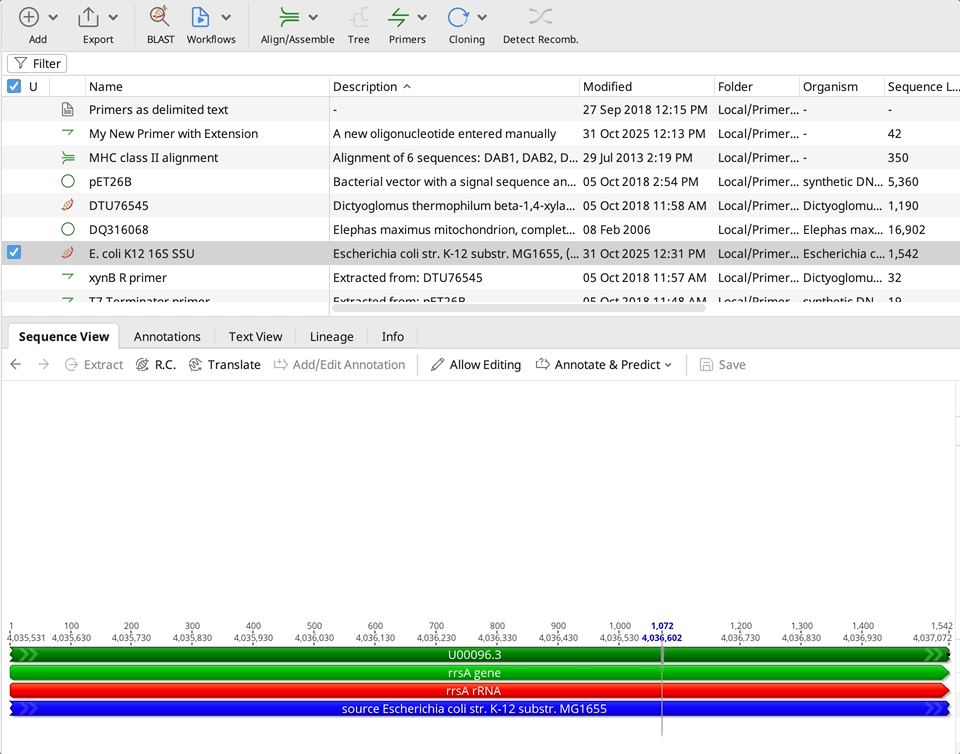The width and height of the screenshot is (960, 754).
Task: Open the Cloning dropdown arrow
Action: (x=482, y=18)
